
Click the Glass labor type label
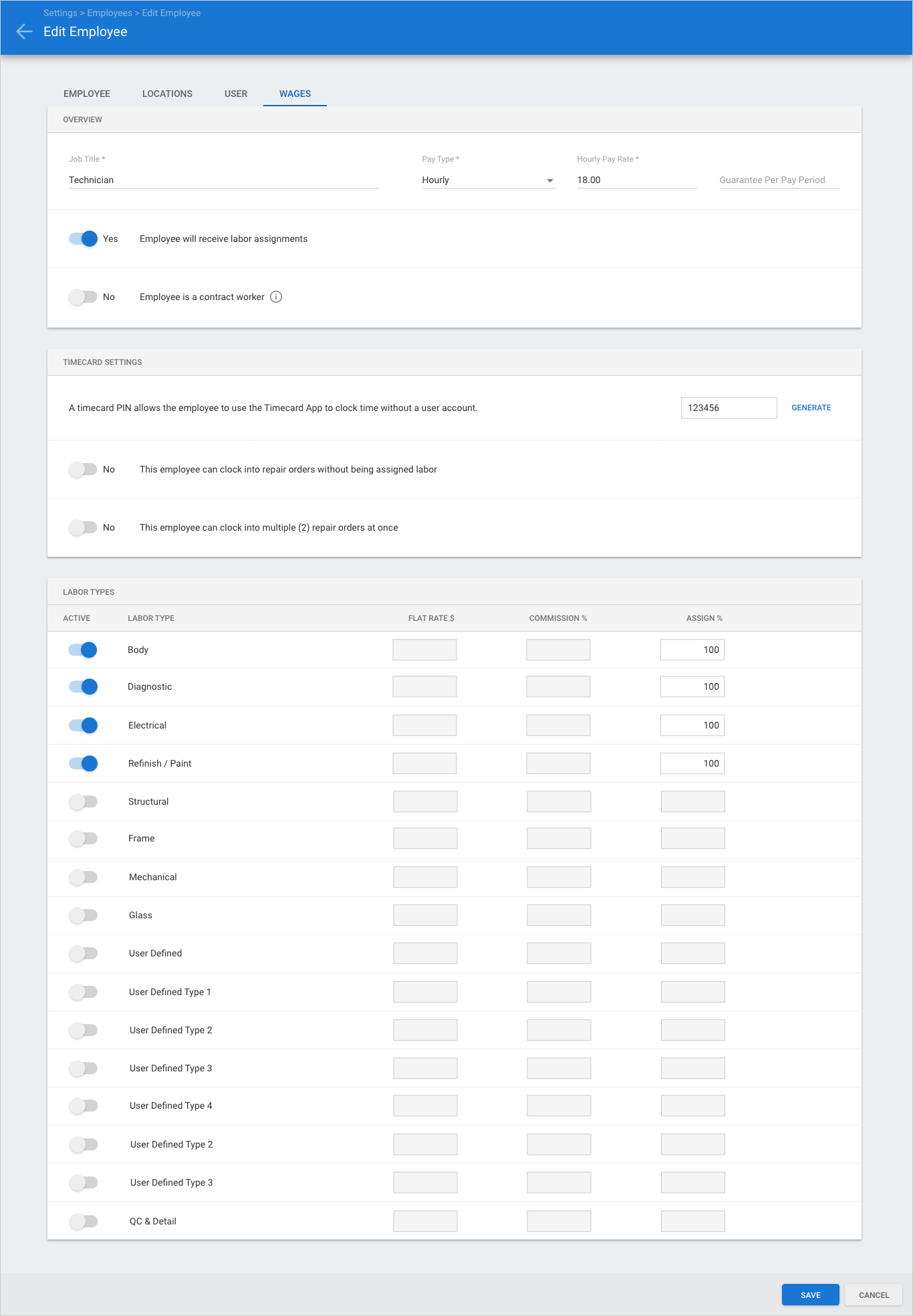[x=140, y=915]
